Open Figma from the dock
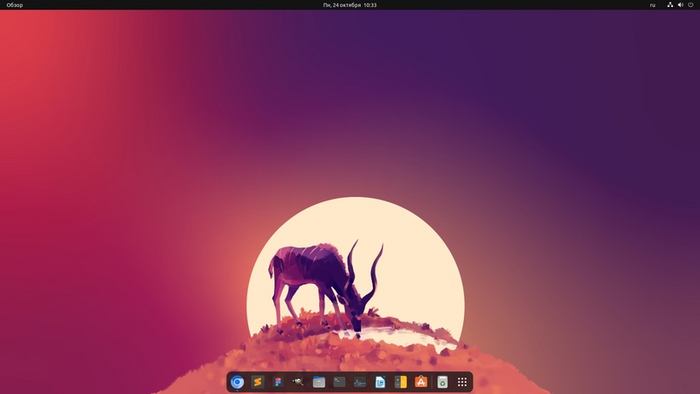Image resolution: width=700 pixels, height=394 pixels. tap(278, 382)
